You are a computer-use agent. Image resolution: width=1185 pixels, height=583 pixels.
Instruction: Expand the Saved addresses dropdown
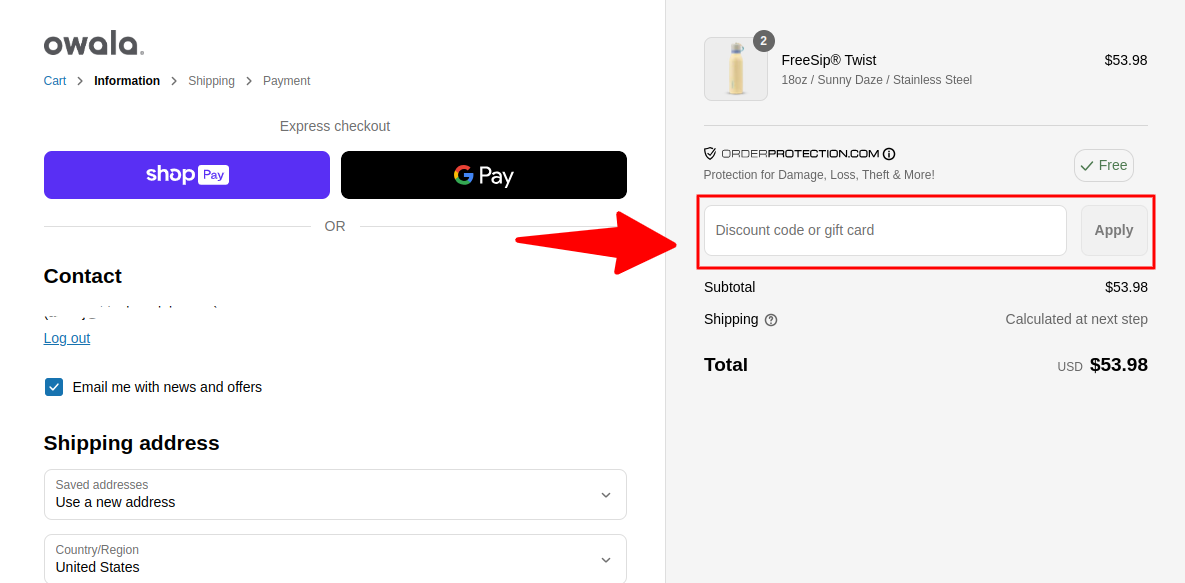pos(335,494)
